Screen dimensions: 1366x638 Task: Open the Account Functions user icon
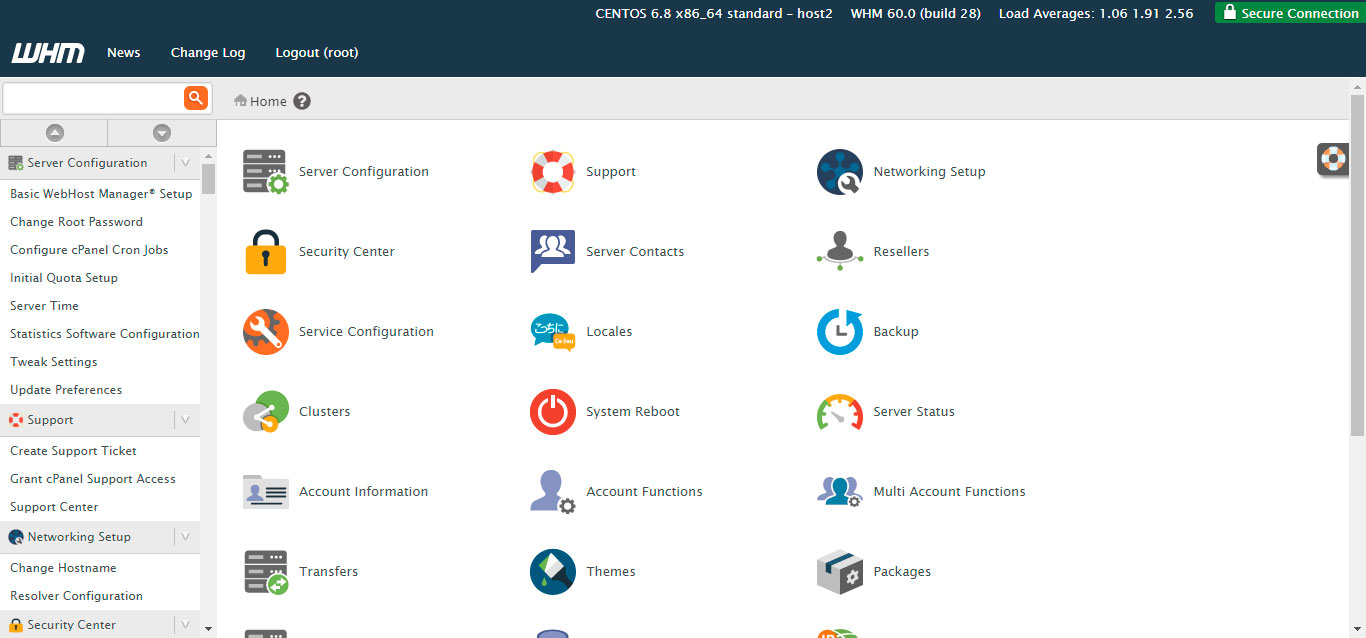coord(553,492)
